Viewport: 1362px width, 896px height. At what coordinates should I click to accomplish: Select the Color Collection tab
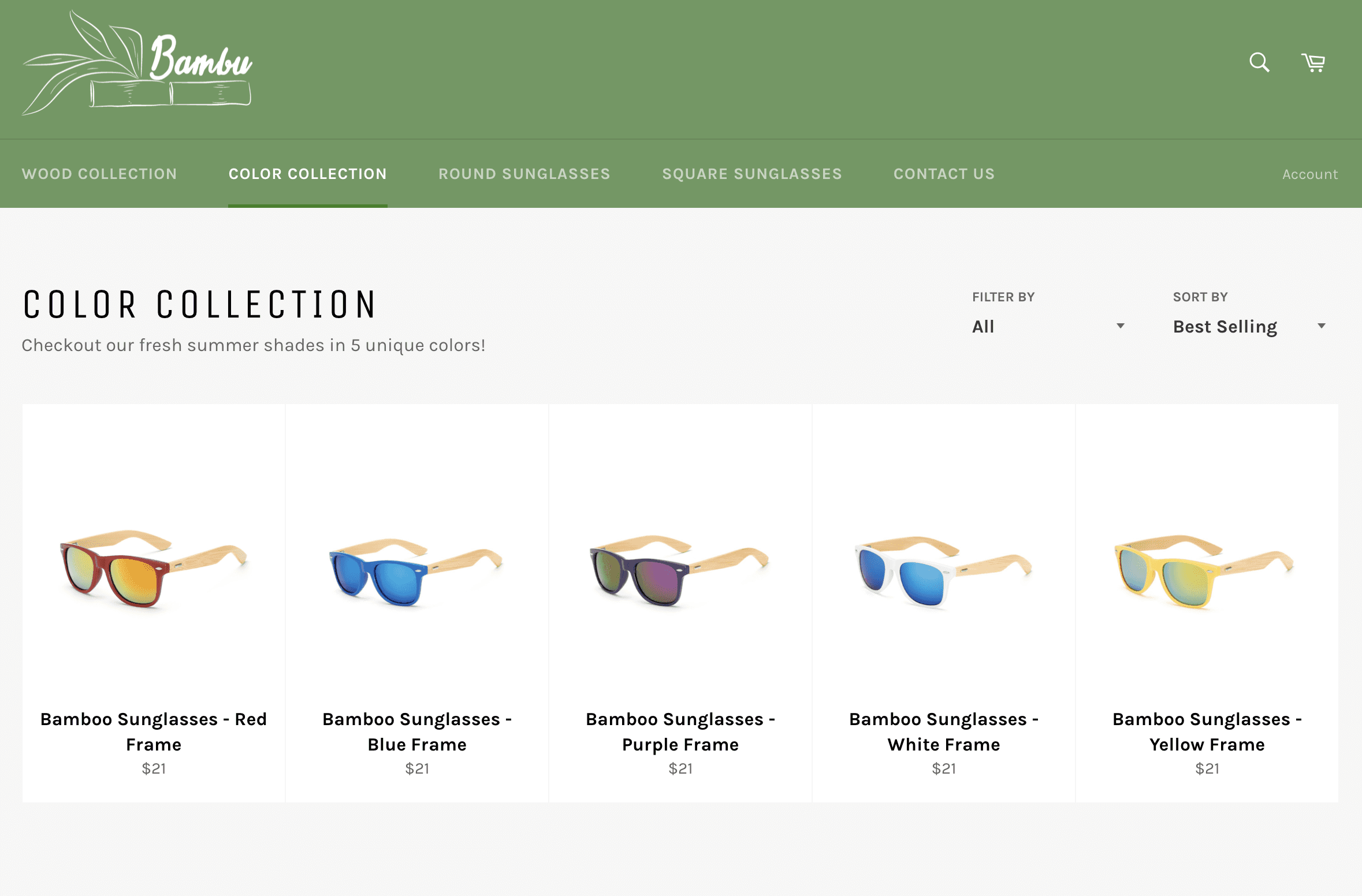click(307, 174)
